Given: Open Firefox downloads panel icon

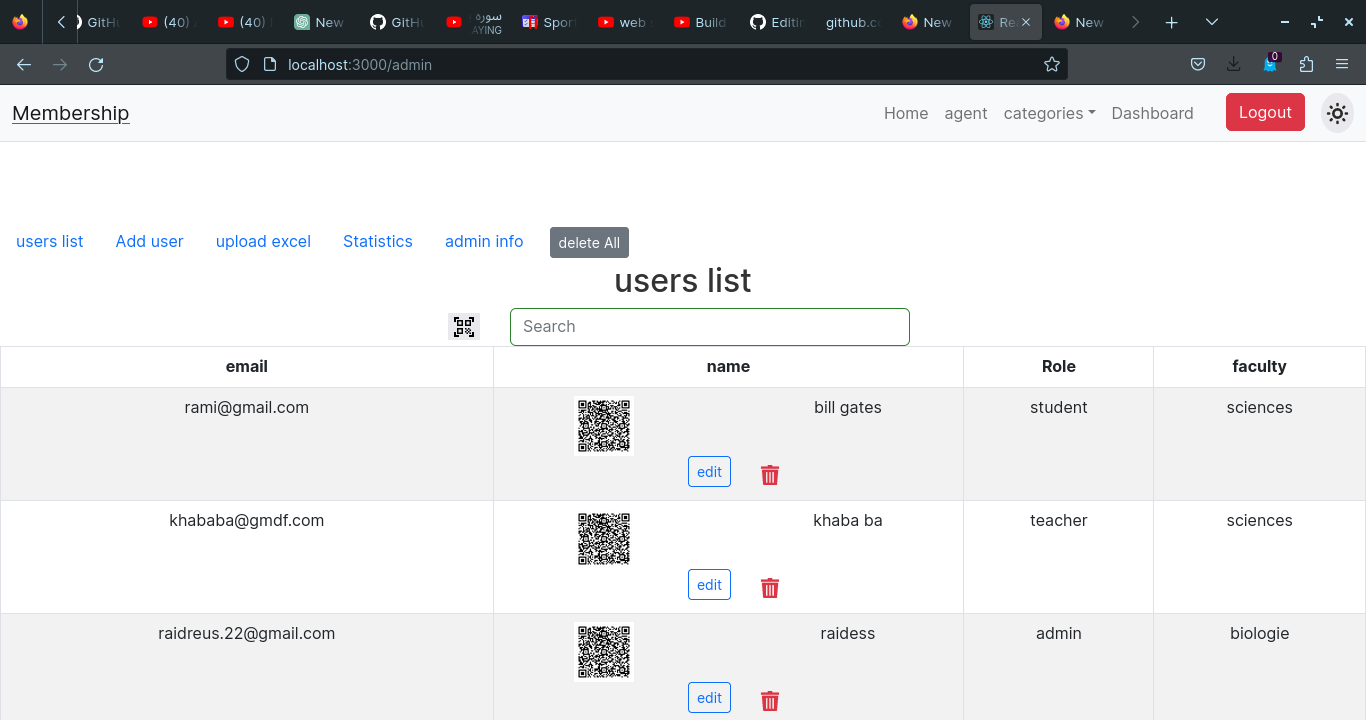Looking at the screenshot, I should coord(1233,64).
